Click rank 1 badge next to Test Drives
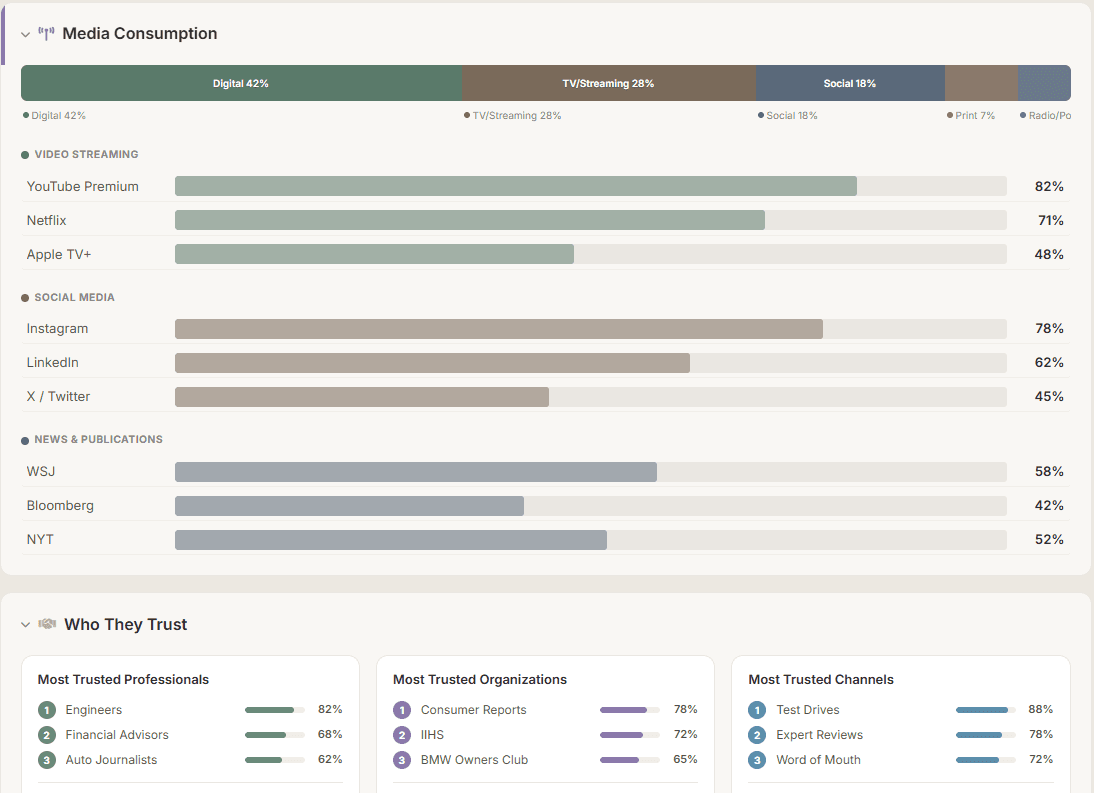 [757, 710]
